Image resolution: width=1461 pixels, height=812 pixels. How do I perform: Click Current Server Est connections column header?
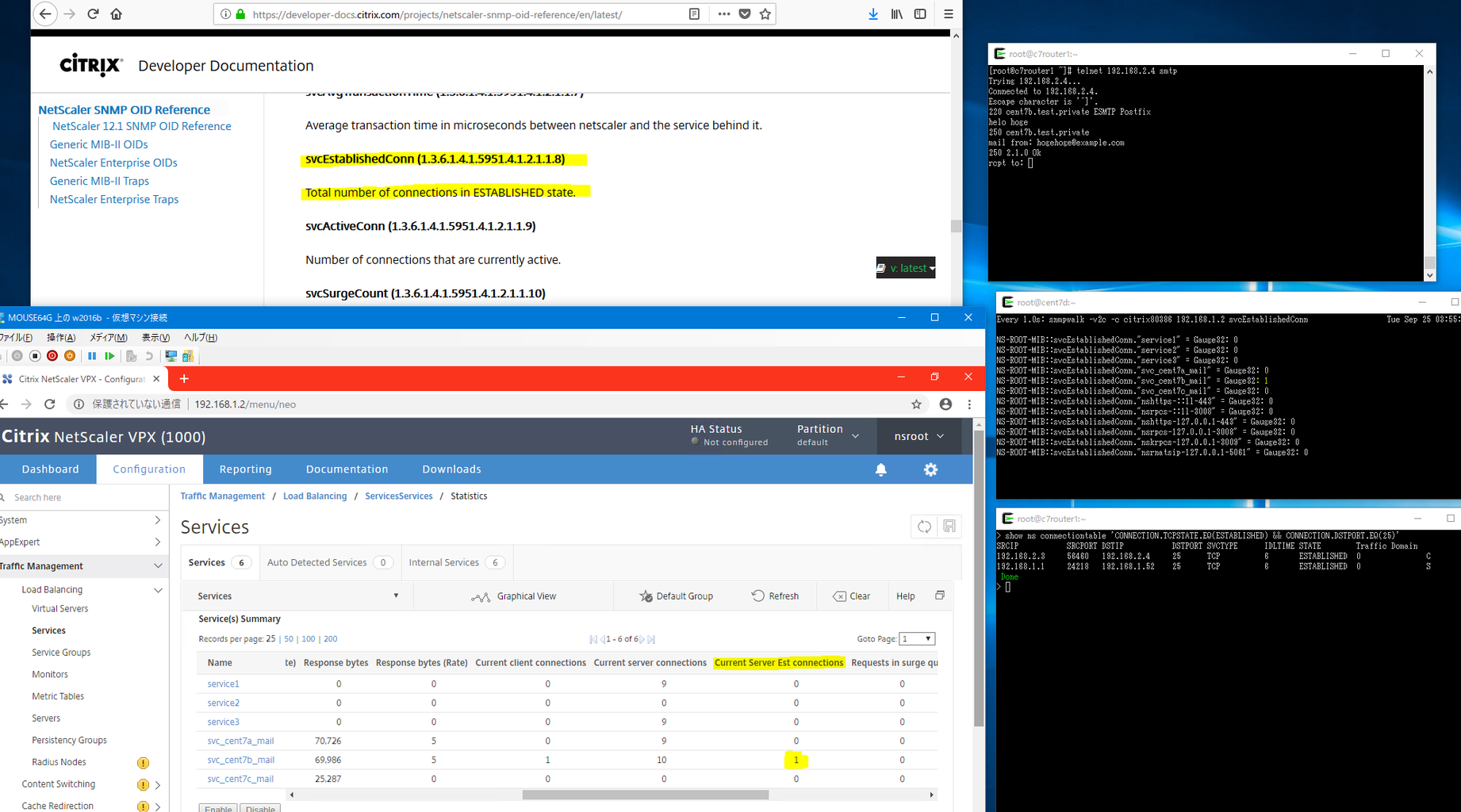click(779, 663)
